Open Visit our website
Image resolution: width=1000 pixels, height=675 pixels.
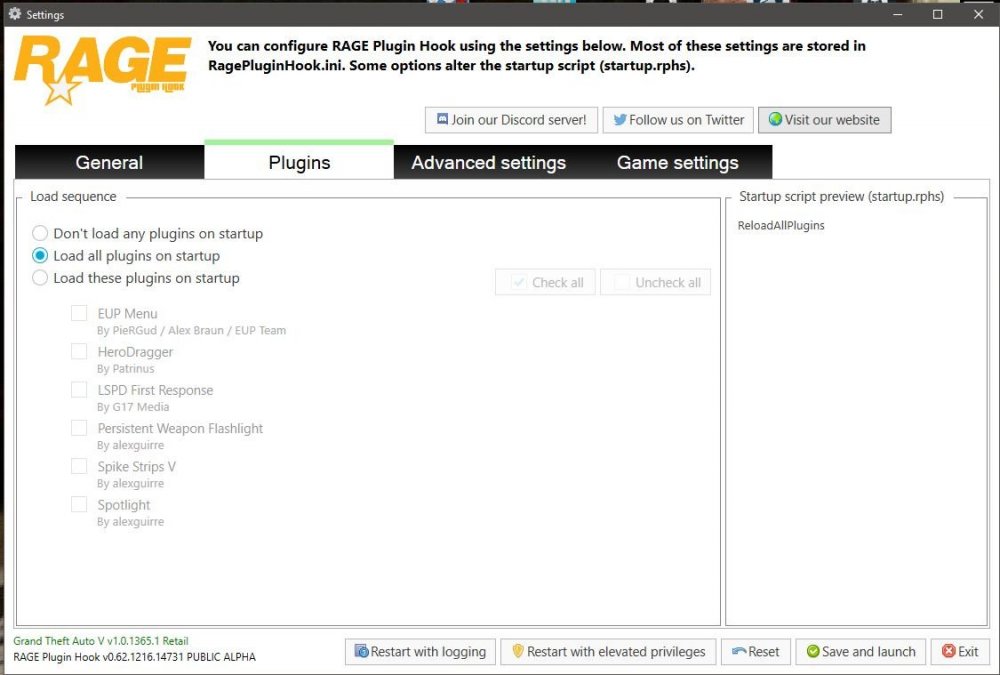tap(825, 120)
